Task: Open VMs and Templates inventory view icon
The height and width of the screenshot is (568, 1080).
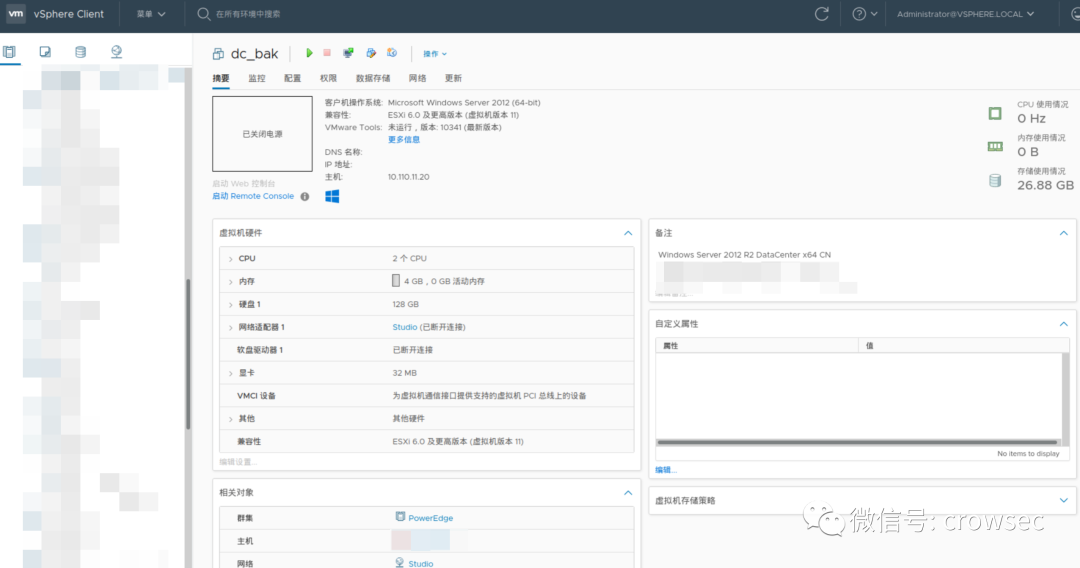Action: [45, 52]
